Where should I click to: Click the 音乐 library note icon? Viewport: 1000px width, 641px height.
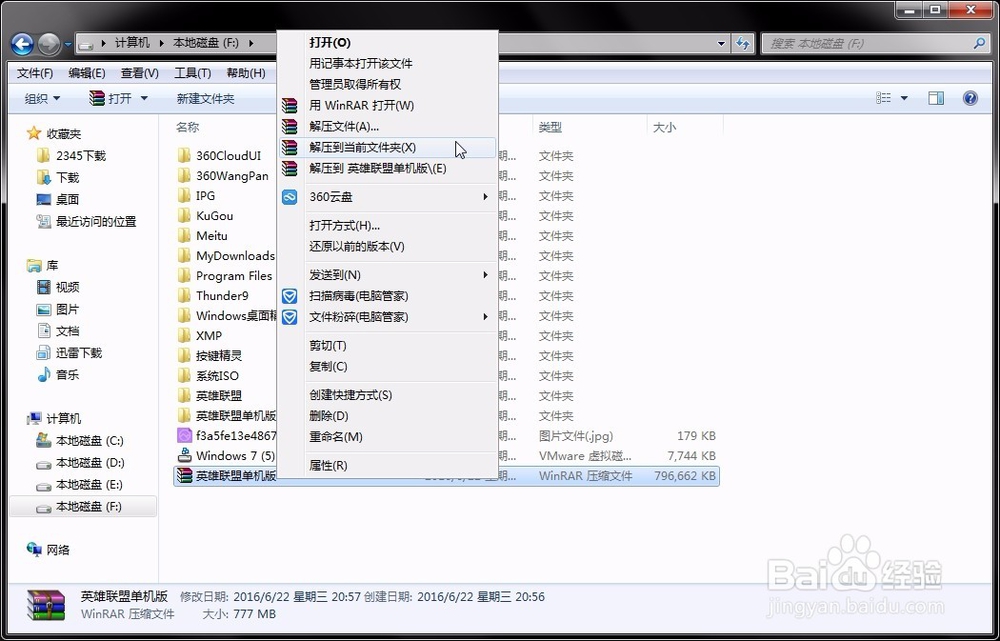[x=43, y=374]
